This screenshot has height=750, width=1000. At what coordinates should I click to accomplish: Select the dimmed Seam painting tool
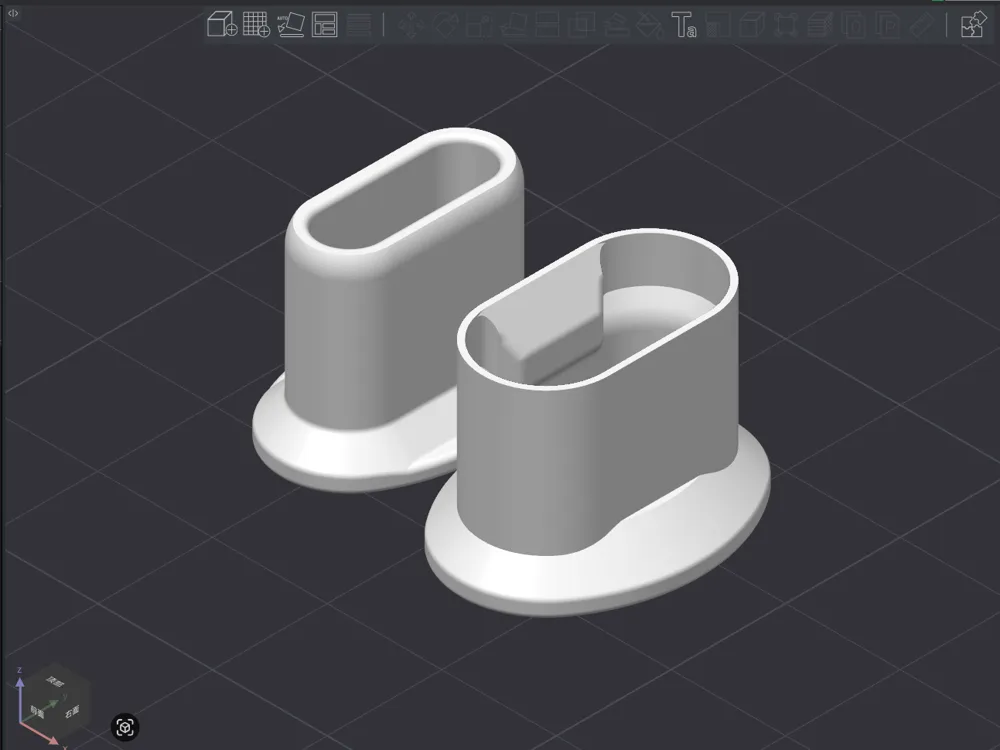(649, 24)
